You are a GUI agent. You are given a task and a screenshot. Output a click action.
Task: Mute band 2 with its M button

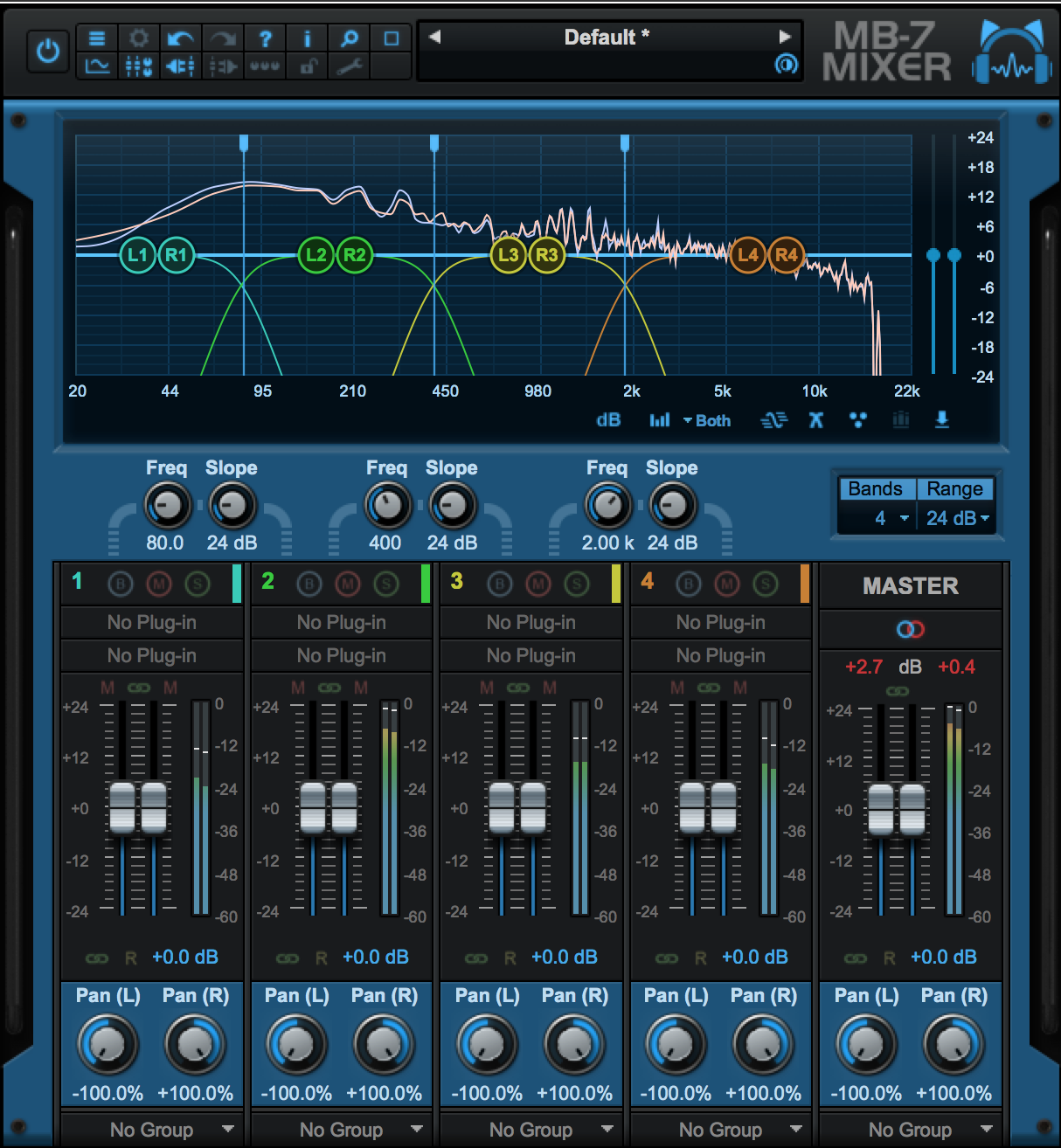348,584
